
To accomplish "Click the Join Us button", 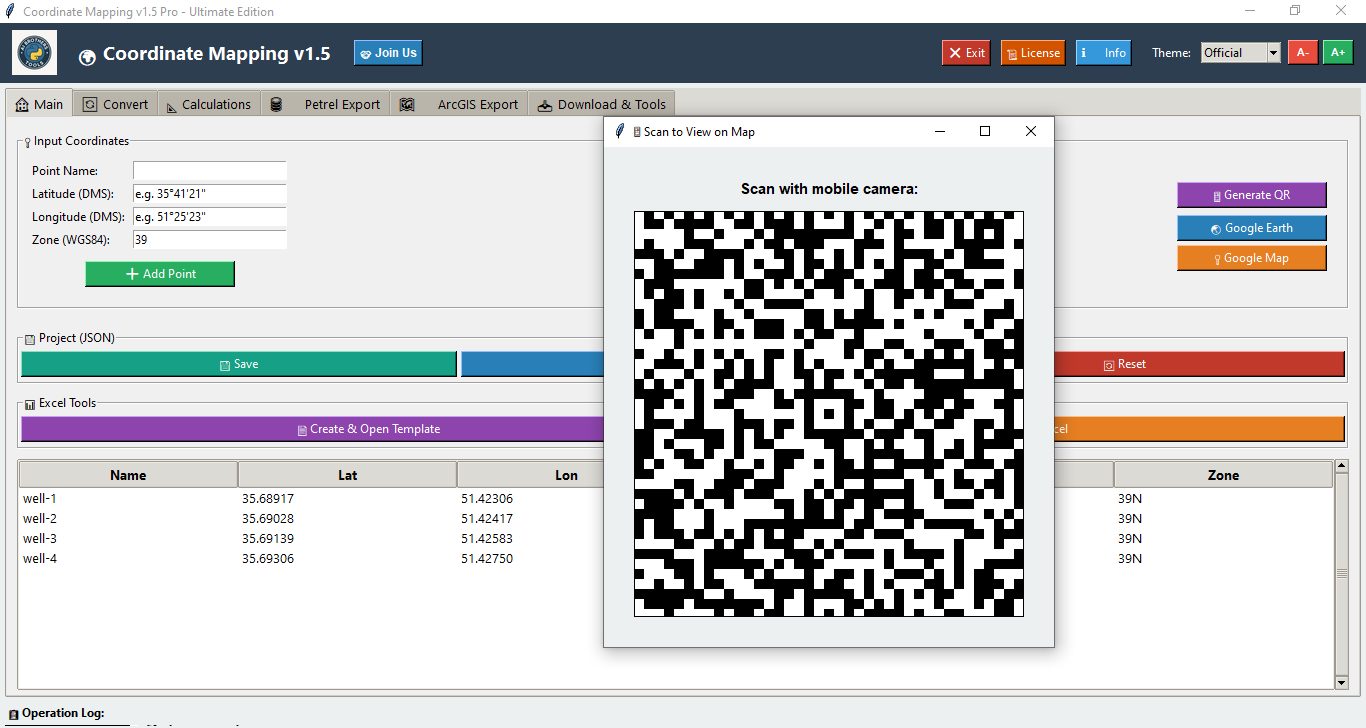I will (x=388, y=53).
